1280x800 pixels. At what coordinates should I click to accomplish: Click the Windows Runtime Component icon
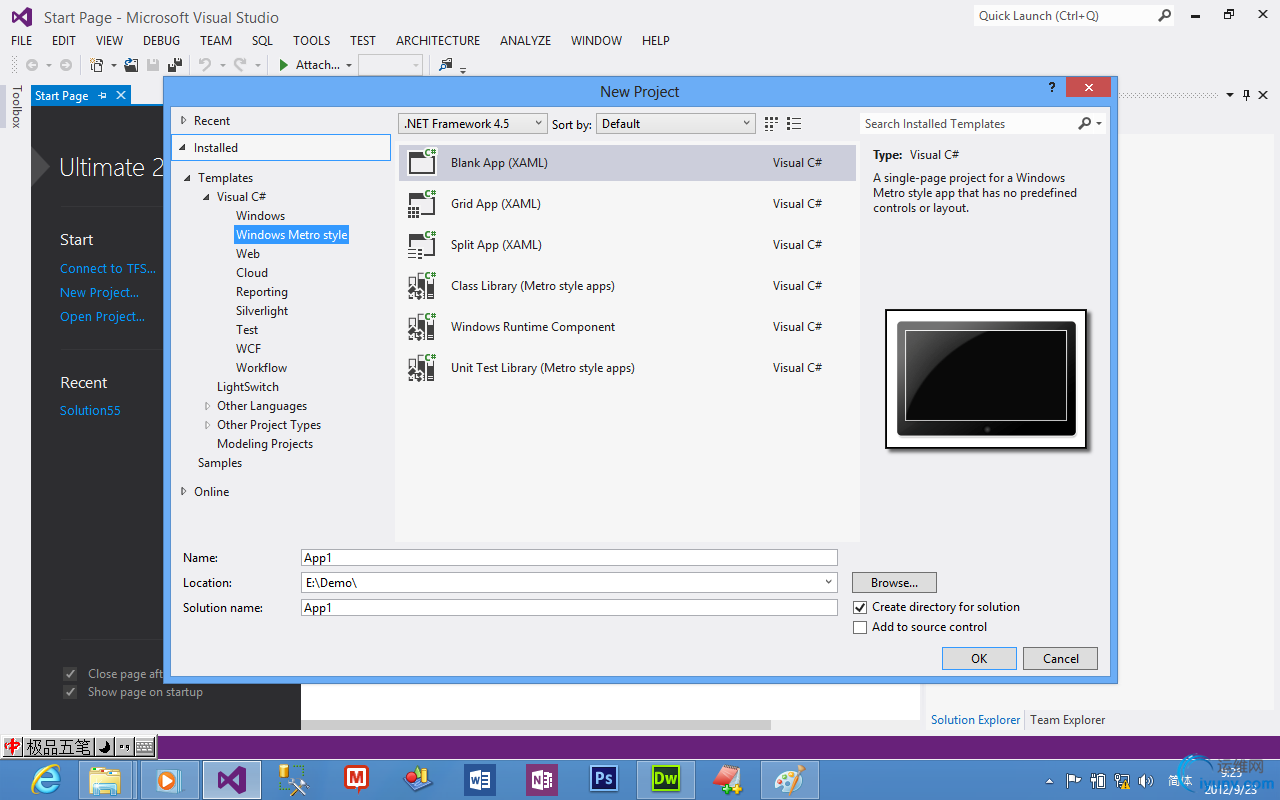pos(422,327)
